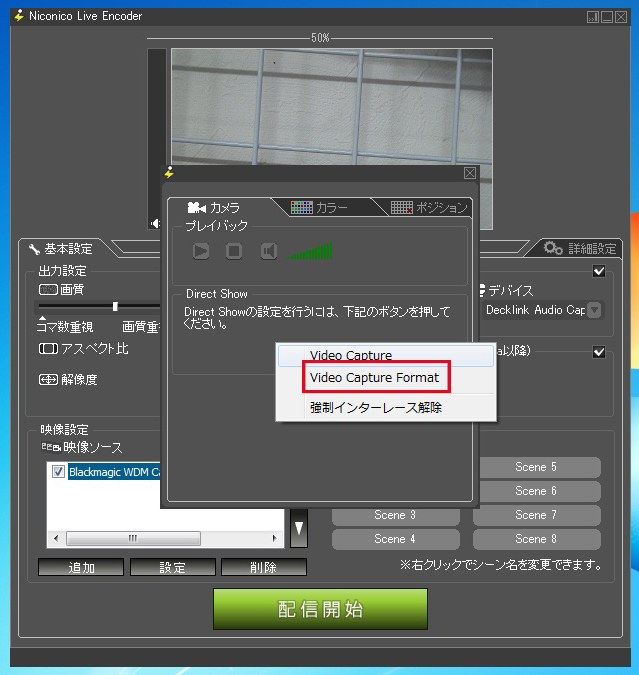Screen dimensions: 639x675
Task: Toggle the audio device section checkbox
Action: (x=599, y=271)
